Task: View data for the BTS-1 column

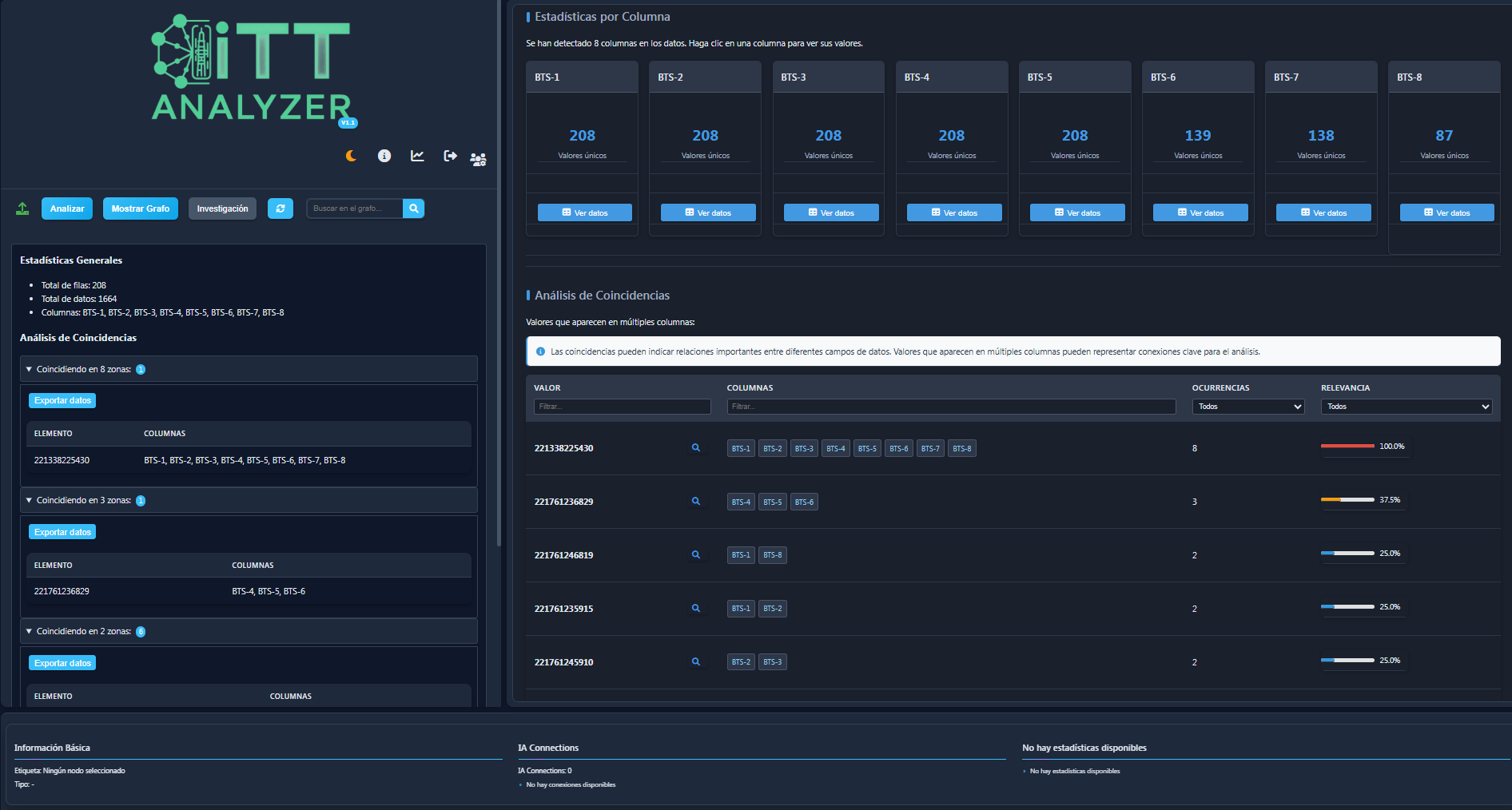Action: coord(585,212)
